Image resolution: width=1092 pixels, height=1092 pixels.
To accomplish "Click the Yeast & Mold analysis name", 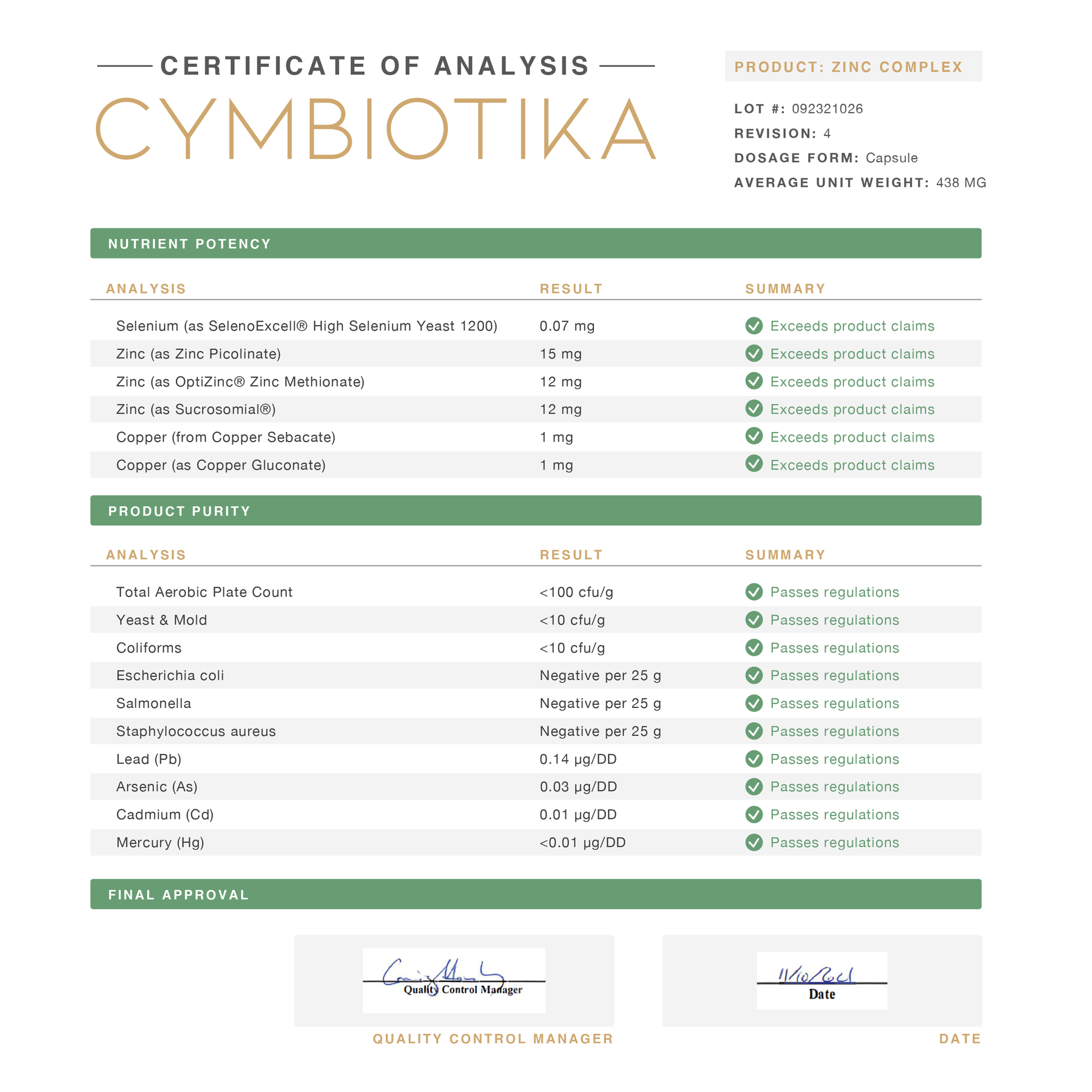I will [161, 620].
